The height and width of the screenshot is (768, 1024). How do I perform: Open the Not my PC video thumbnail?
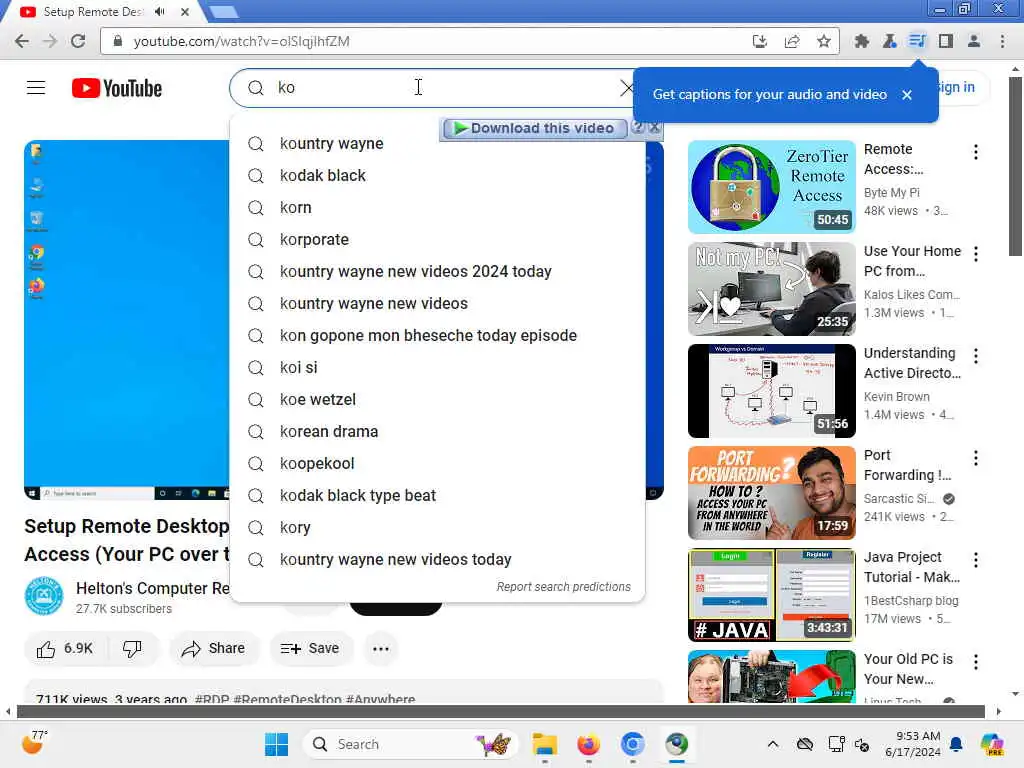pyautogui.click(x=771, y=289)
